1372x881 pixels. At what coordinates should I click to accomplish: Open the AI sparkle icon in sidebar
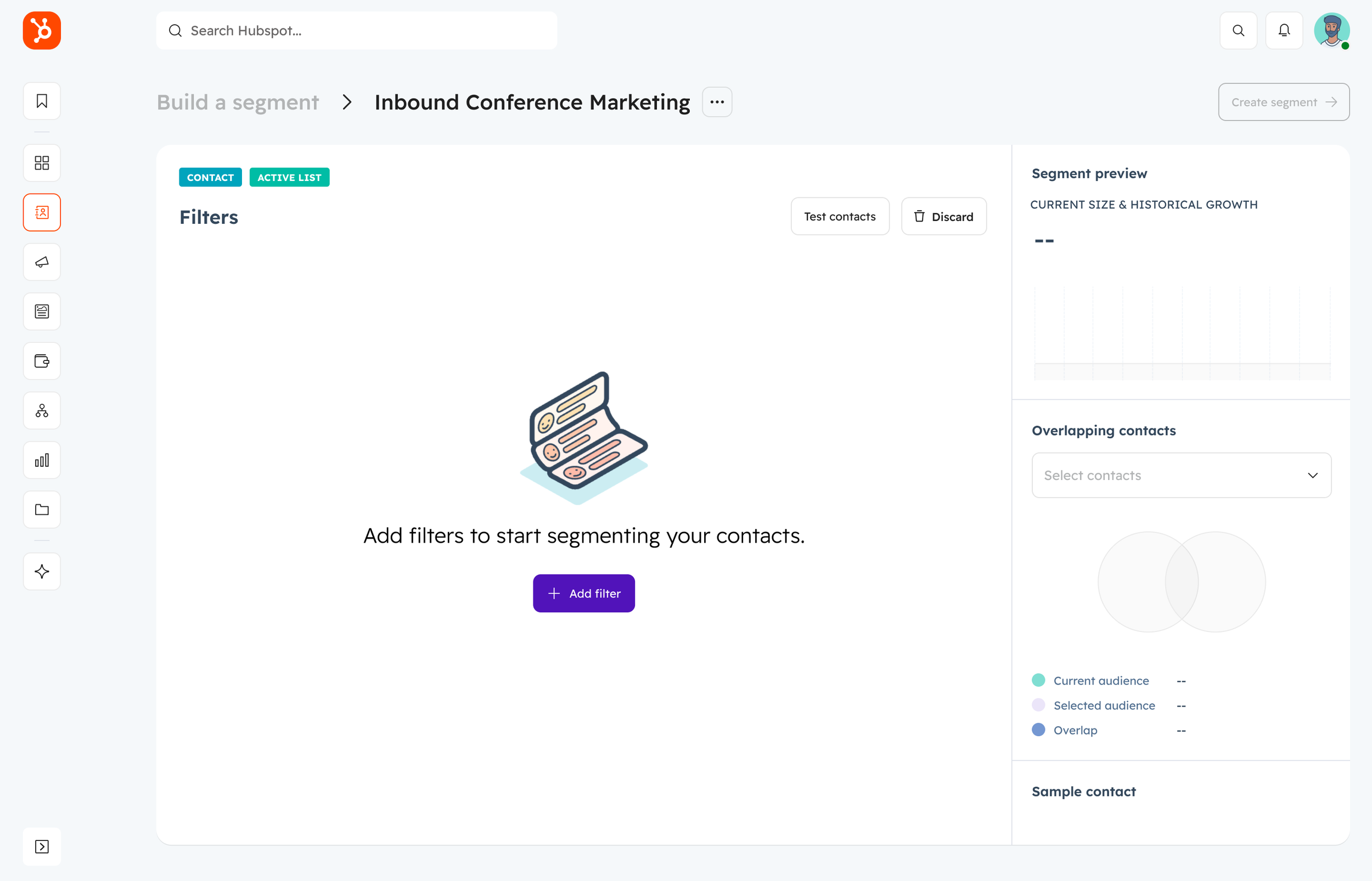tap(42, 572)
